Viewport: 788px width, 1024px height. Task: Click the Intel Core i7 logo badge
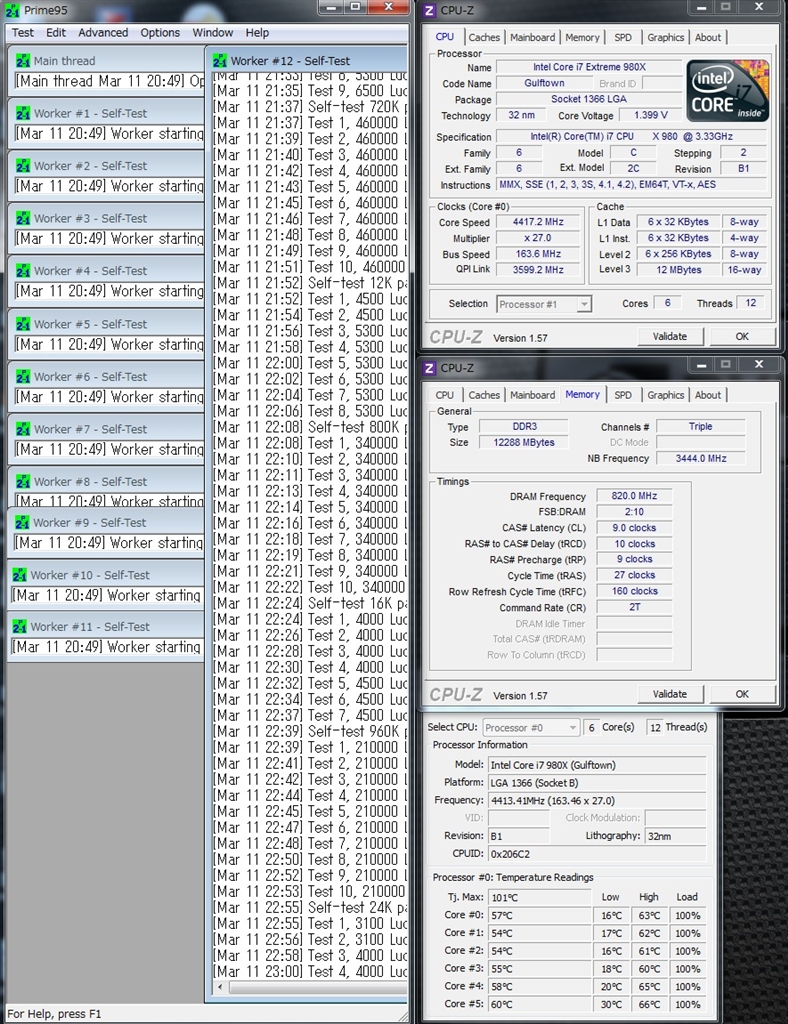pos(729,90)
